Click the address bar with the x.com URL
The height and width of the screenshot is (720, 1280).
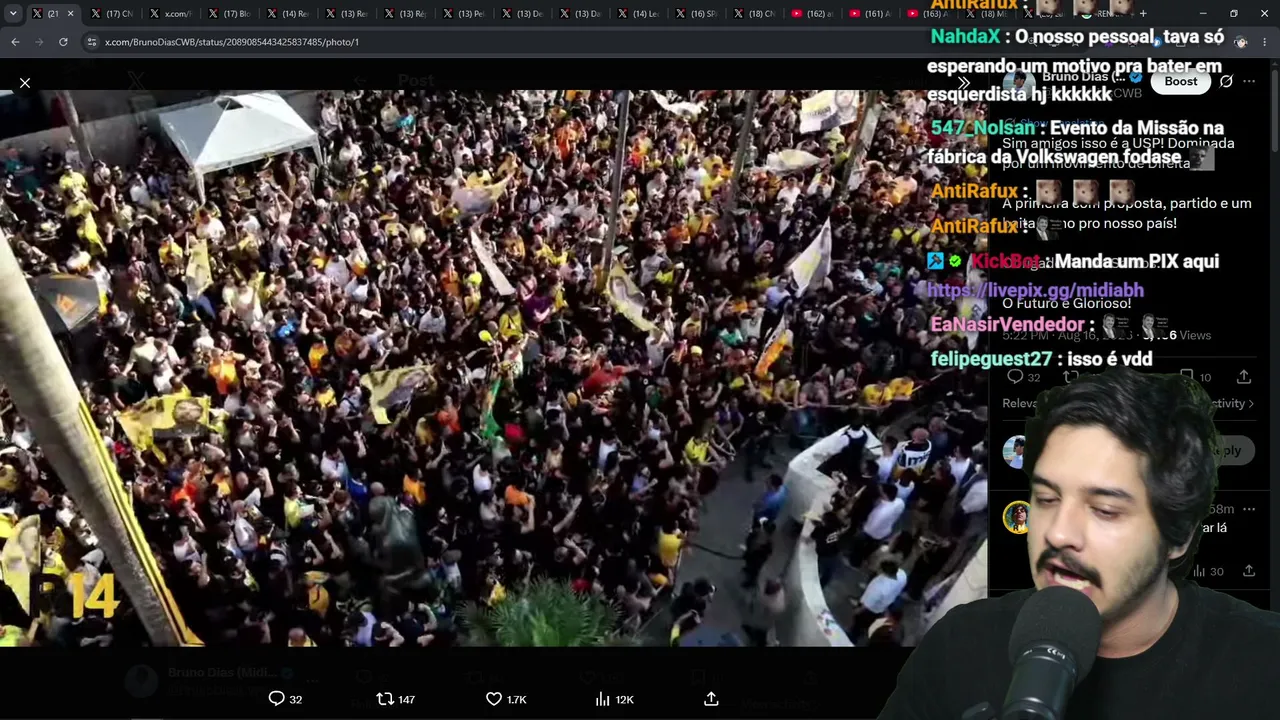[x=500, y=42]
